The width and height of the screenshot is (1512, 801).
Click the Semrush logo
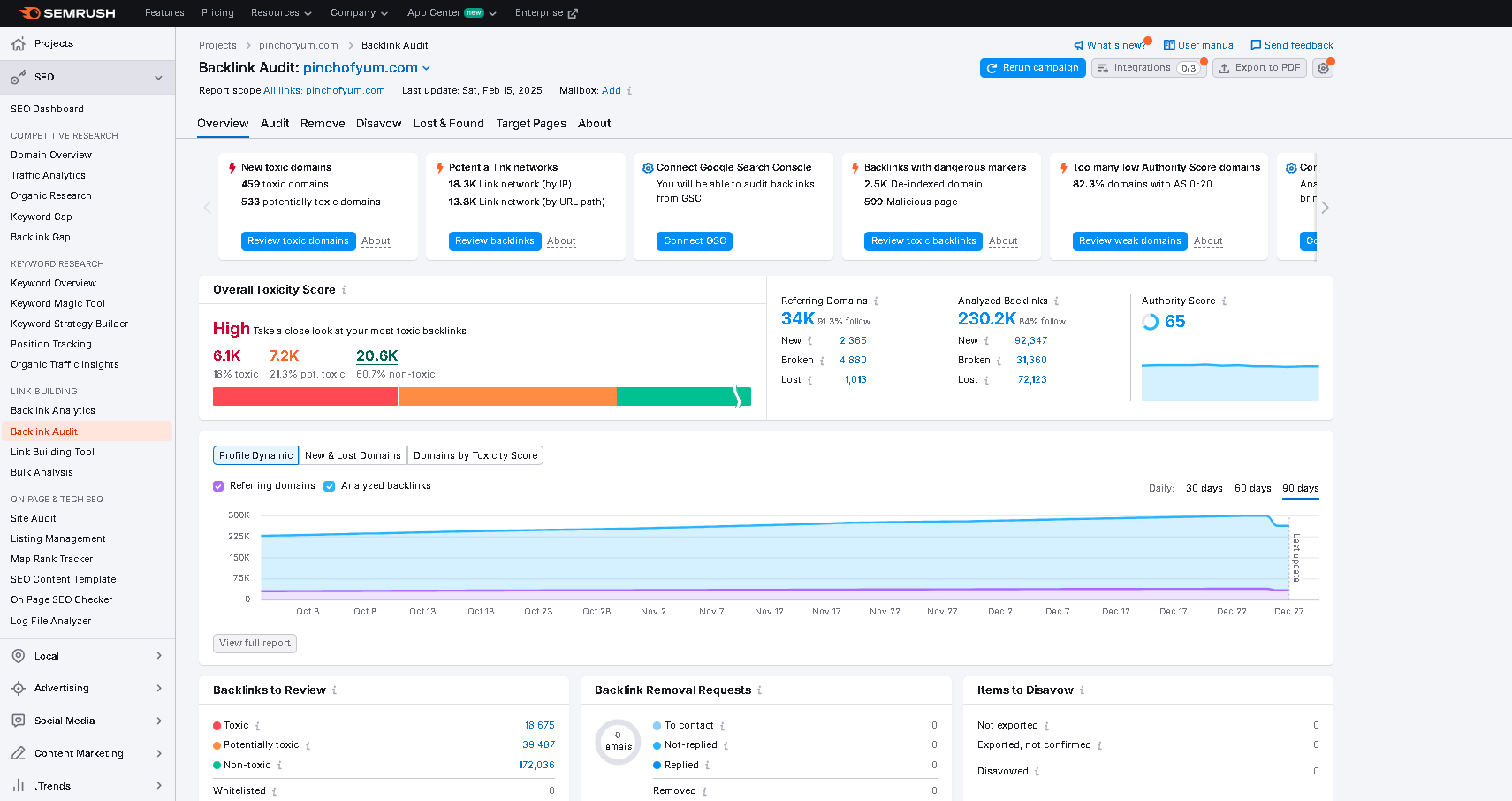click(67, 13)
